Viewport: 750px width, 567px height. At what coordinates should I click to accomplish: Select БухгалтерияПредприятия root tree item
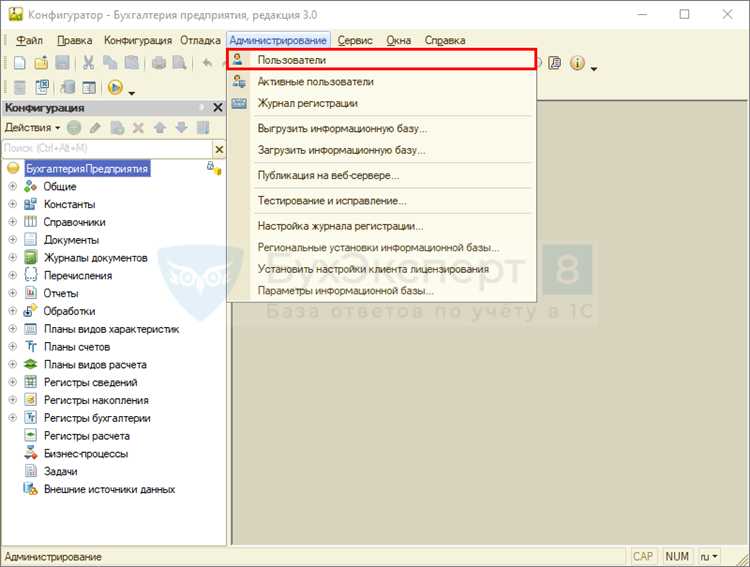click(87, 169)
